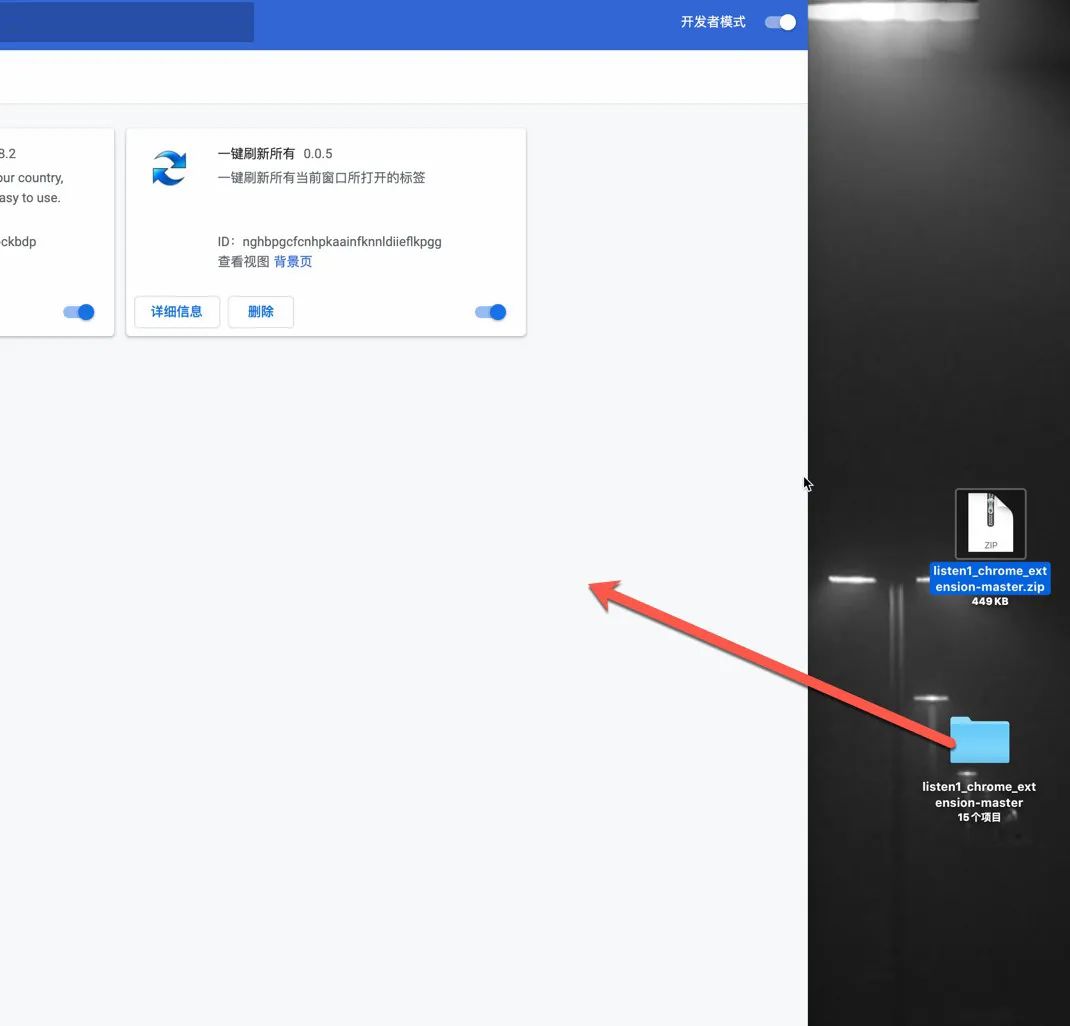Click the 15 个项目 folder count label

pyautogui.click(x=979, y=817)
